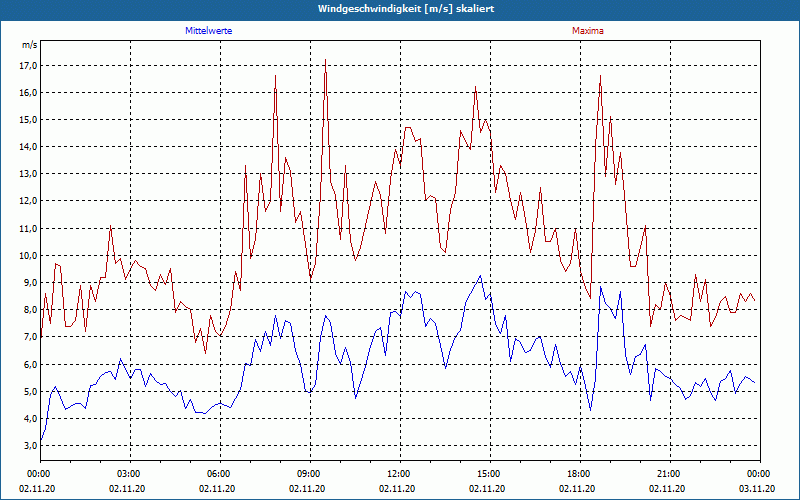
Task: Select the 11,0 y-axis value
Action: point(29,228)
